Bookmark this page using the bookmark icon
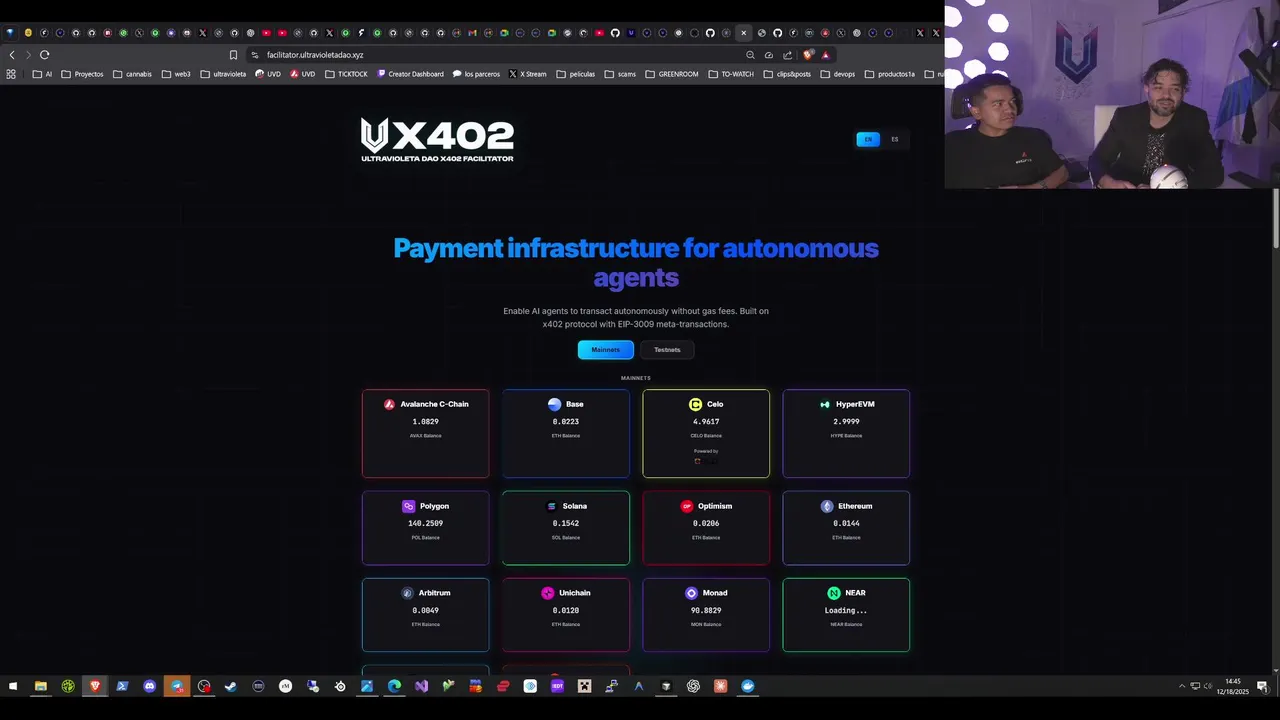1280x720 pixels. click(233, 55)
